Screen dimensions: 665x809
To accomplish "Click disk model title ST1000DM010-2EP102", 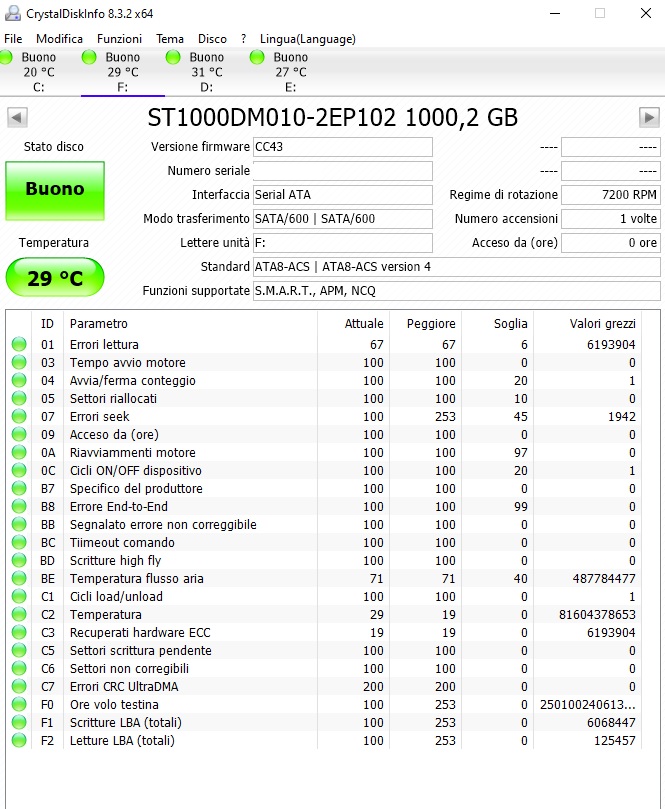I will click(x=332, y=118).
